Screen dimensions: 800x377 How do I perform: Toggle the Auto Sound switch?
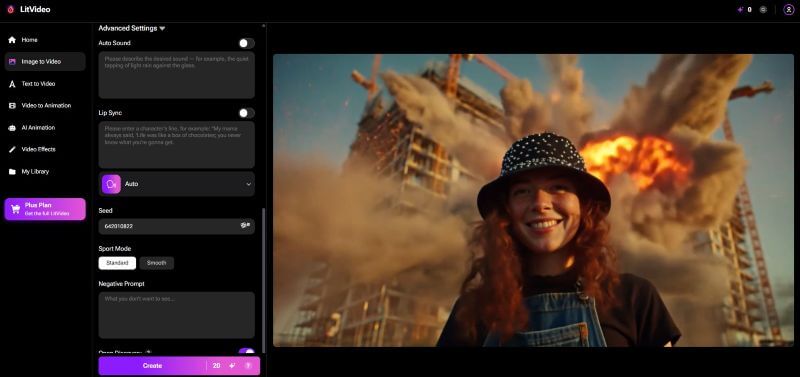(x=246, y=43)
